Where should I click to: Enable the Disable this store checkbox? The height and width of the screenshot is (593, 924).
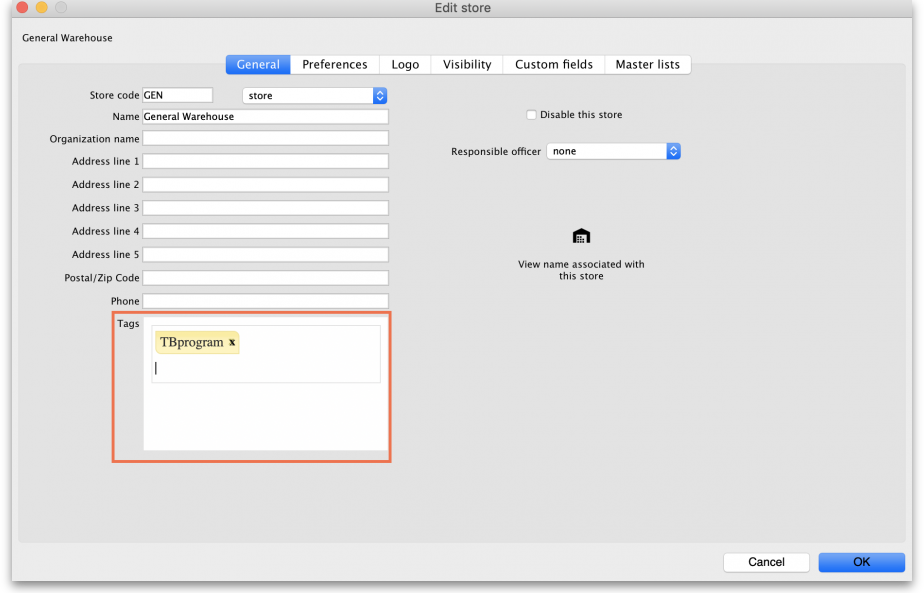coord(532,115)
